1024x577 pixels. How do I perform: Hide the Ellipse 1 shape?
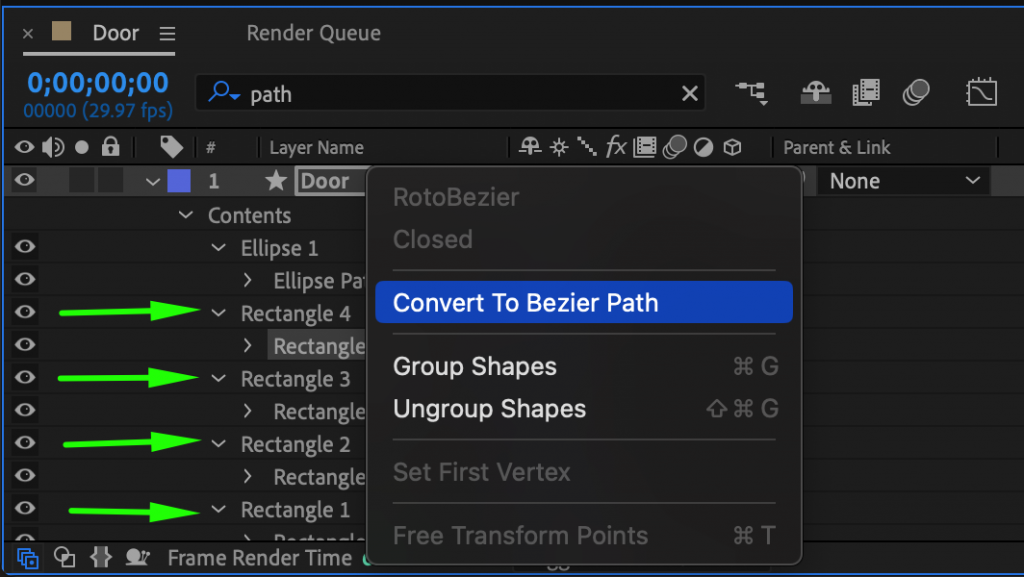23,246
